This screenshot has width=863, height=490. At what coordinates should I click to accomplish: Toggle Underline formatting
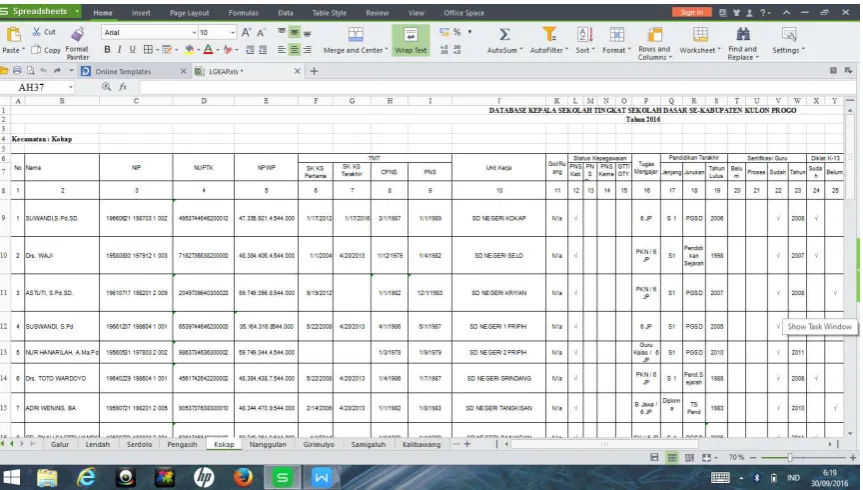(132, 50)
